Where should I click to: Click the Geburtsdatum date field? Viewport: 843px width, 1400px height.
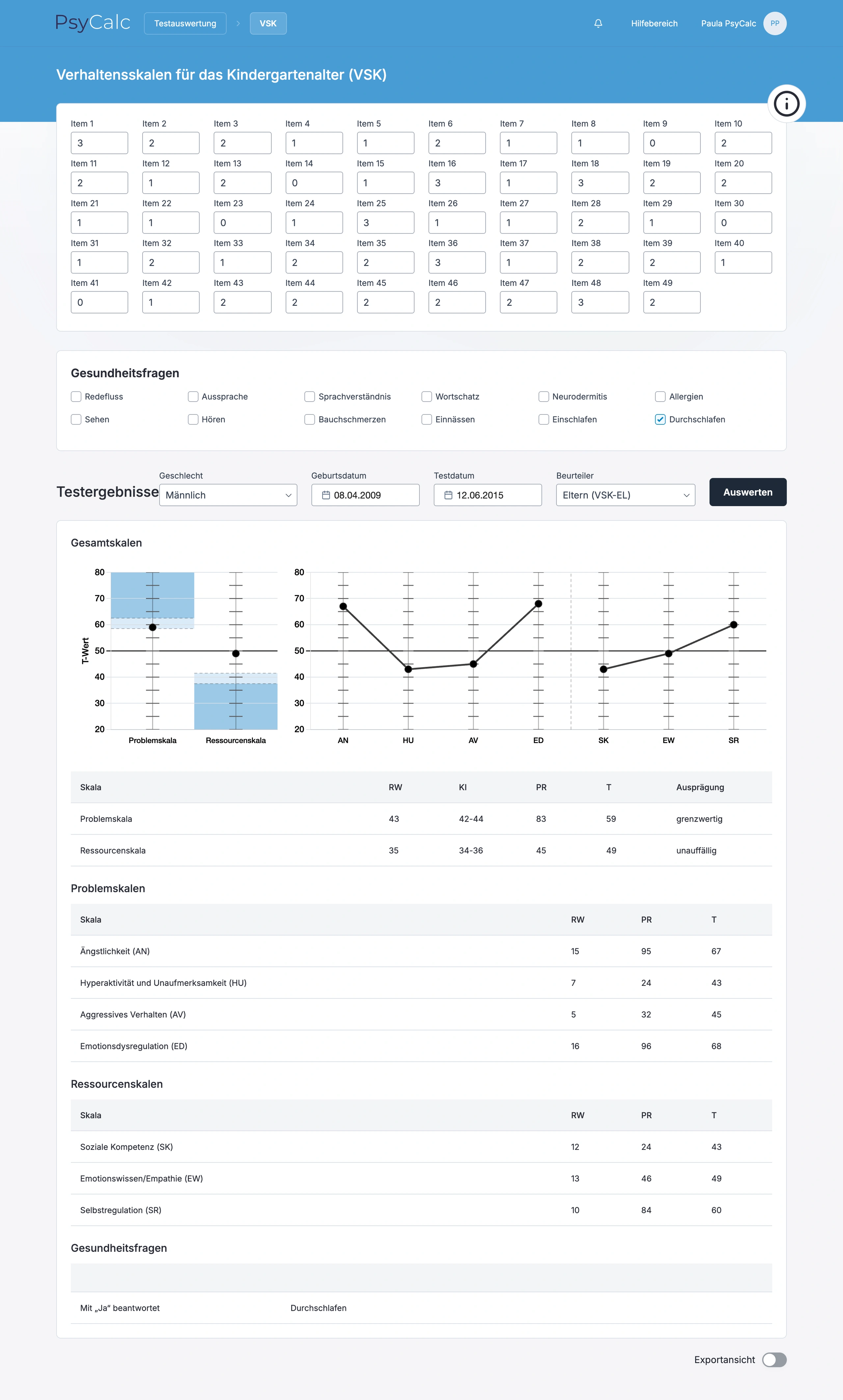(365, 495)
